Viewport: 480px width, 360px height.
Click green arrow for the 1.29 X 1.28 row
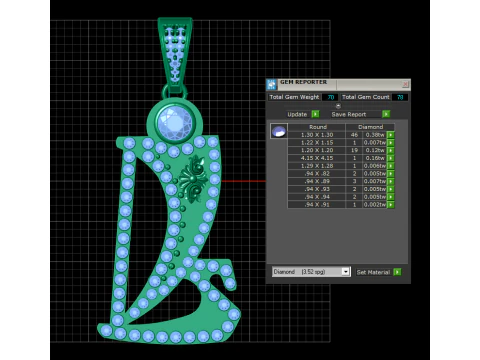391,166
